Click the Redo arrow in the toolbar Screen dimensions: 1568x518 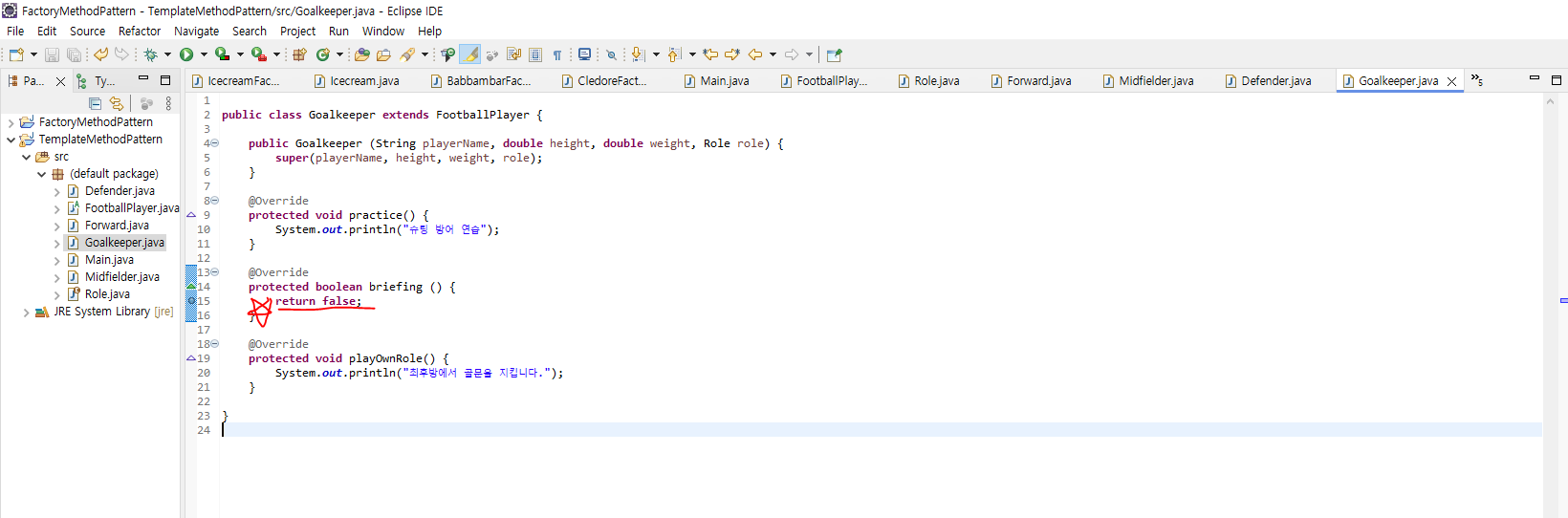(121, 54)
